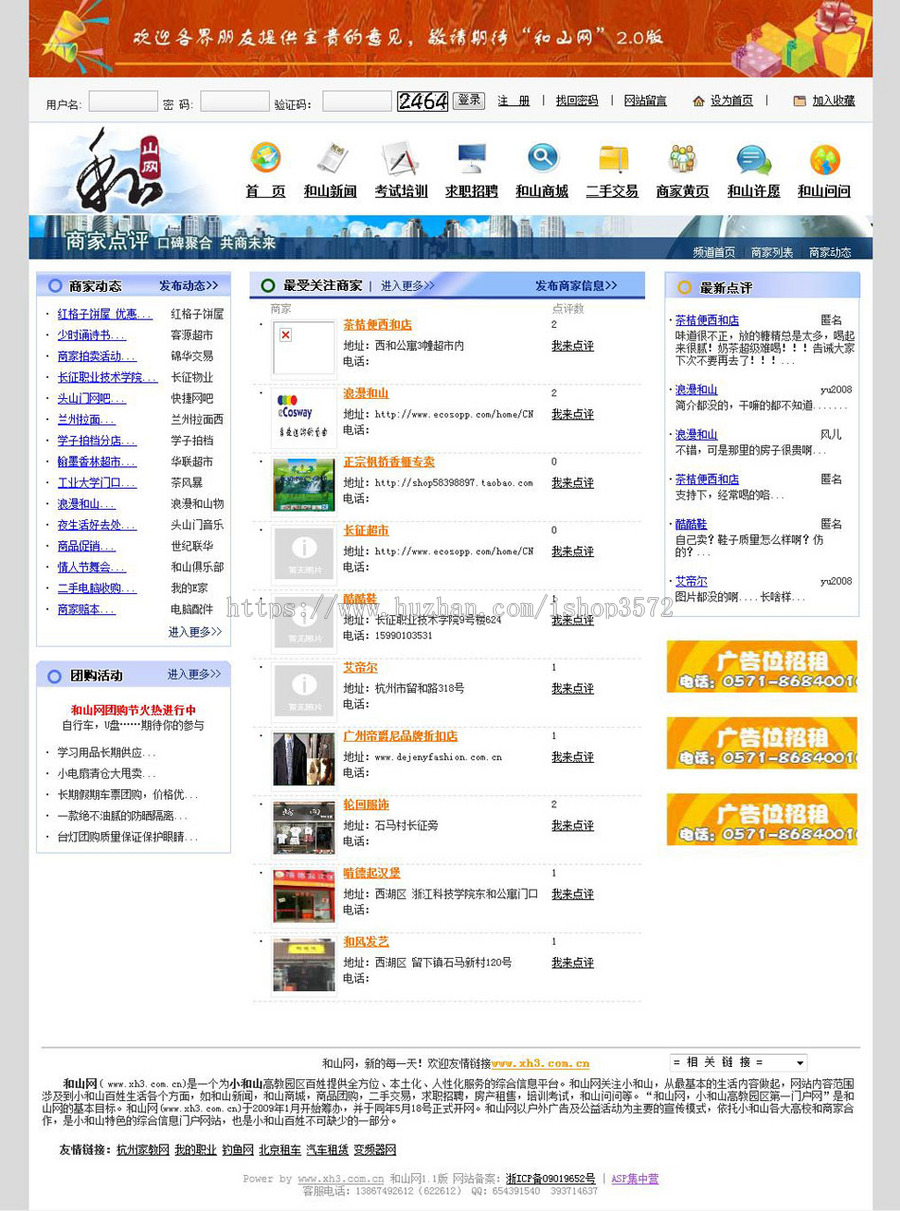Open 情人节舞会 news item

click(92, 567)
